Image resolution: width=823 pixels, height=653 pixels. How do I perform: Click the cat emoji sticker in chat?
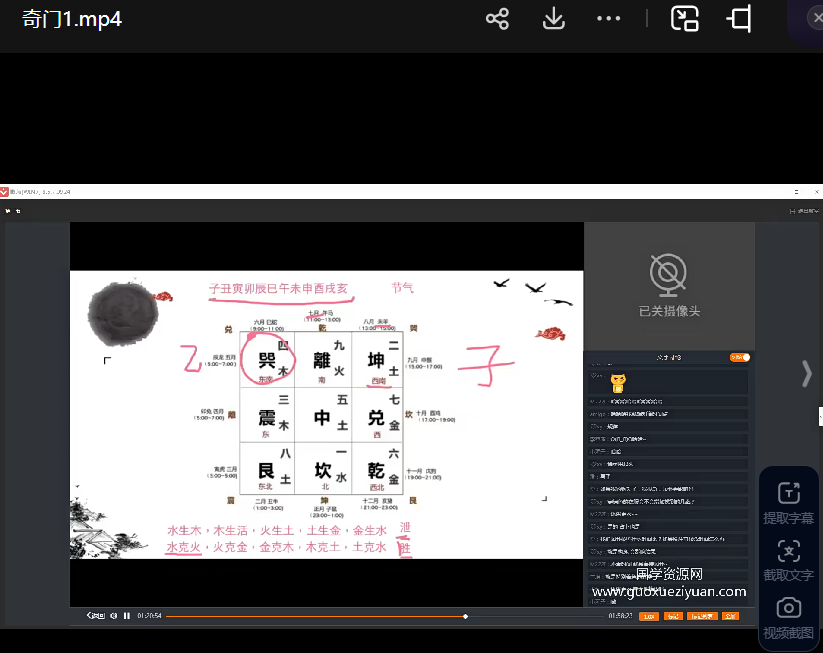tap(619, 381)
